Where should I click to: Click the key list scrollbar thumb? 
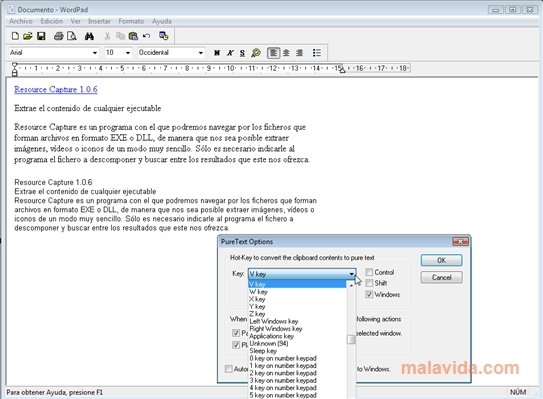click(351, 340)
